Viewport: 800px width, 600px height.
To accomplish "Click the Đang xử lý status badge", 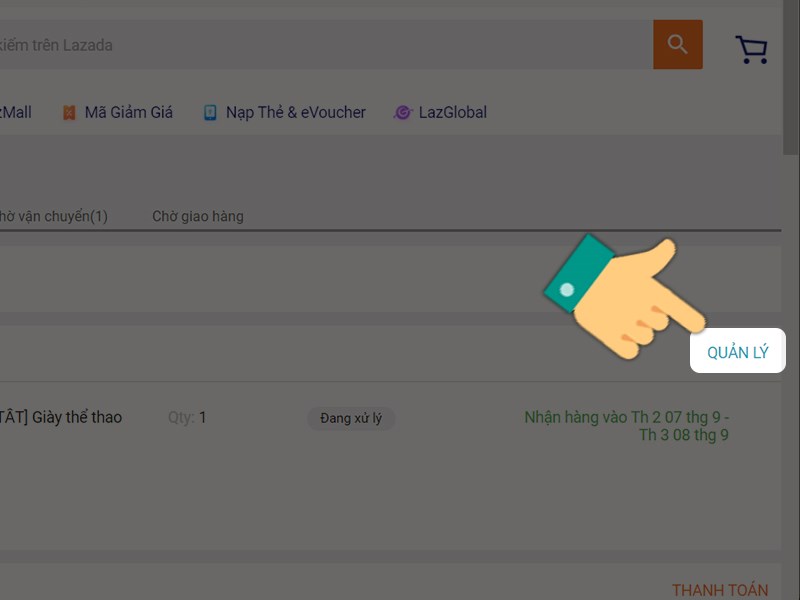I will pyautogui.click(x=351, y=418).
